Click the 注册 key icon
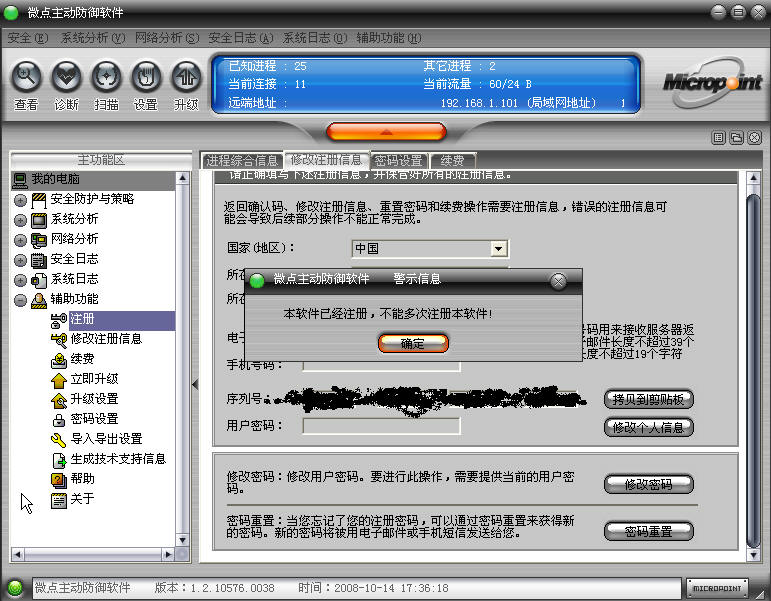Viewport: 771px width, 601px height. 59,320
